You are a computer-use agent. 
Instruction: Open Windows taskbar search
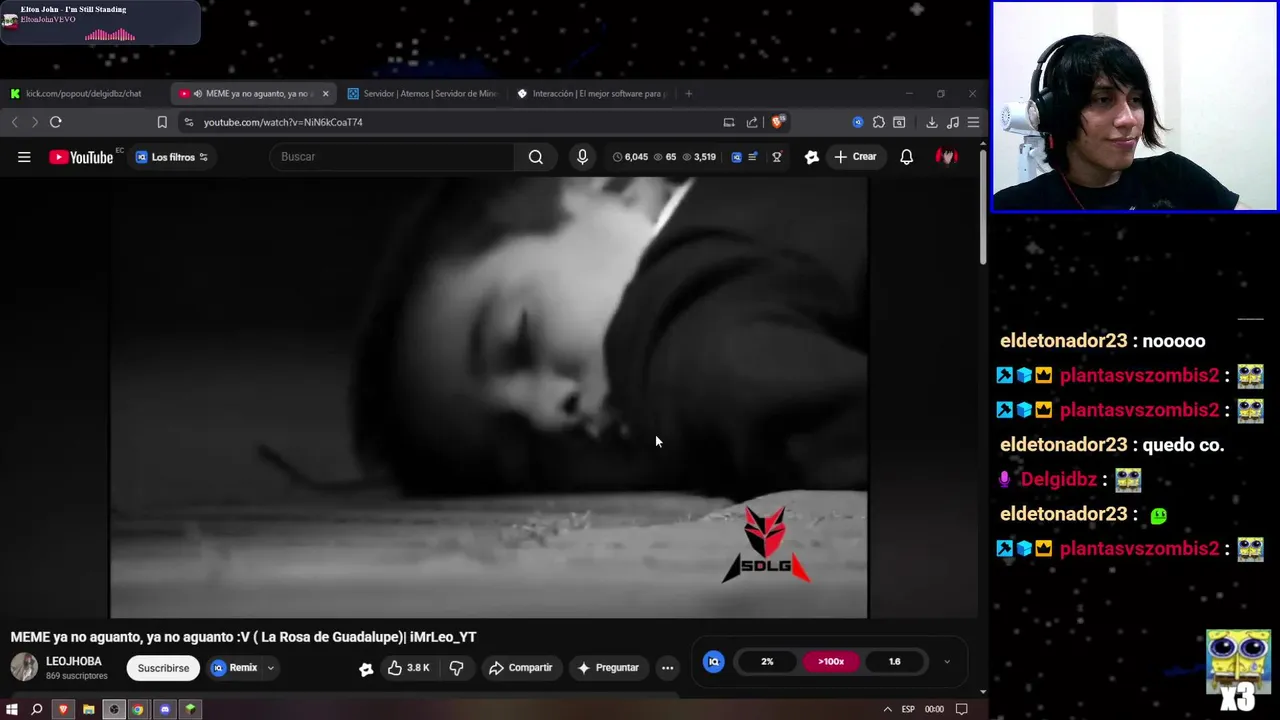pyautogui.click(x=37, y=709)
